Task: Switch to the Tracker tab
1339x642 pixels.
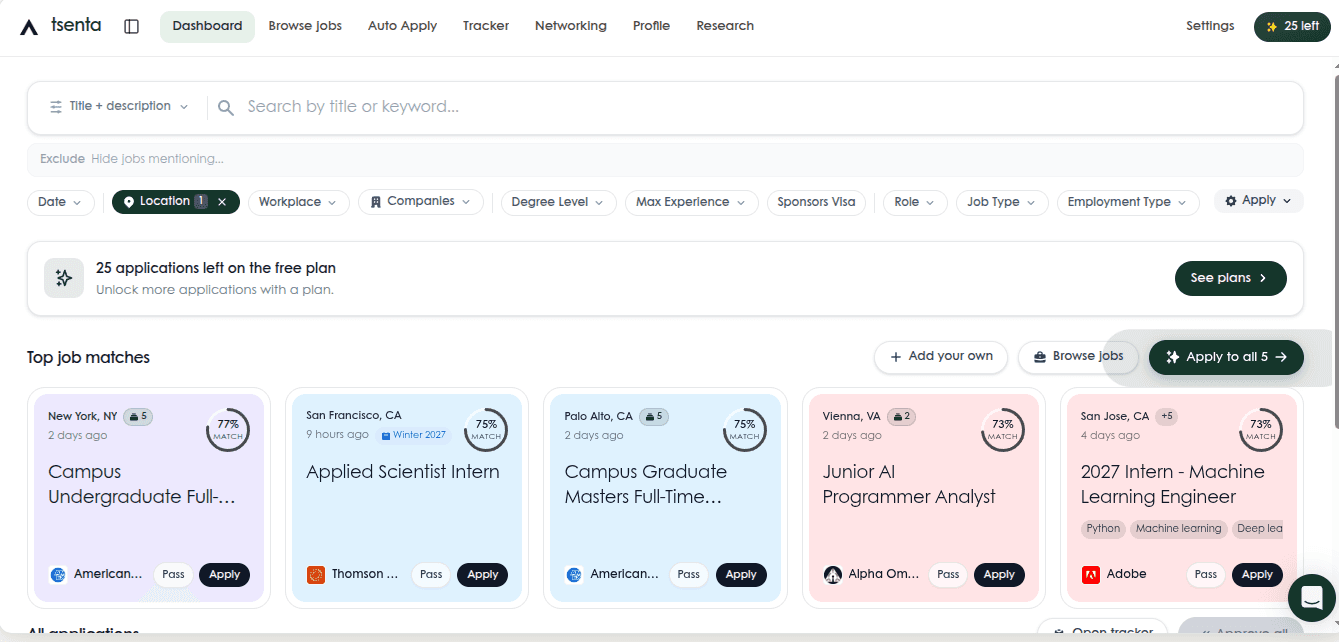Action: click(486, 26)
